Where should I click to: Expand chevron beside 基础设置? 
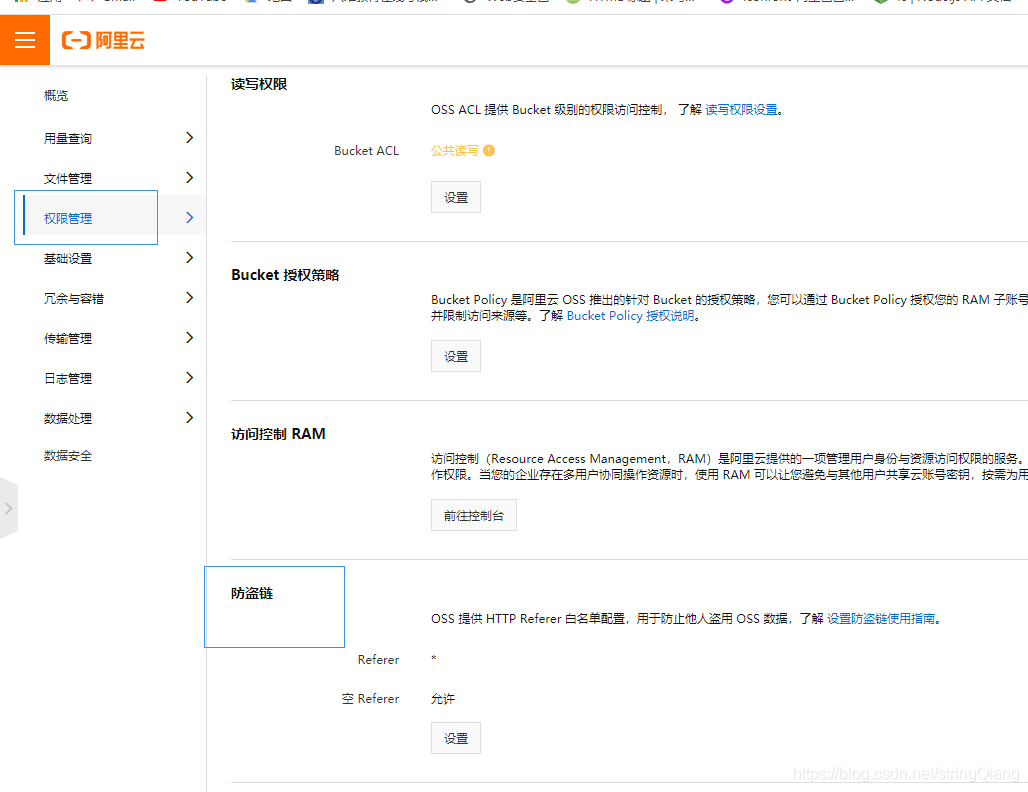click(x=189, y=258)
